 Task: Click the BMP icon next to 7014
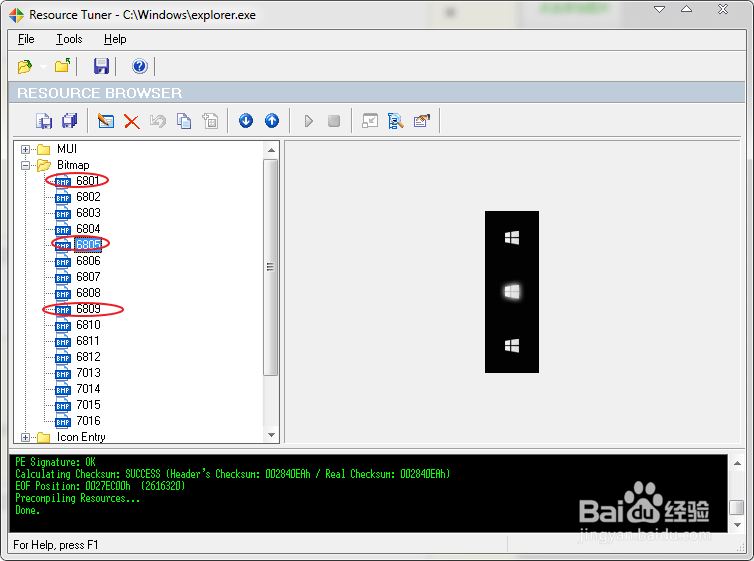click(63, 389)
